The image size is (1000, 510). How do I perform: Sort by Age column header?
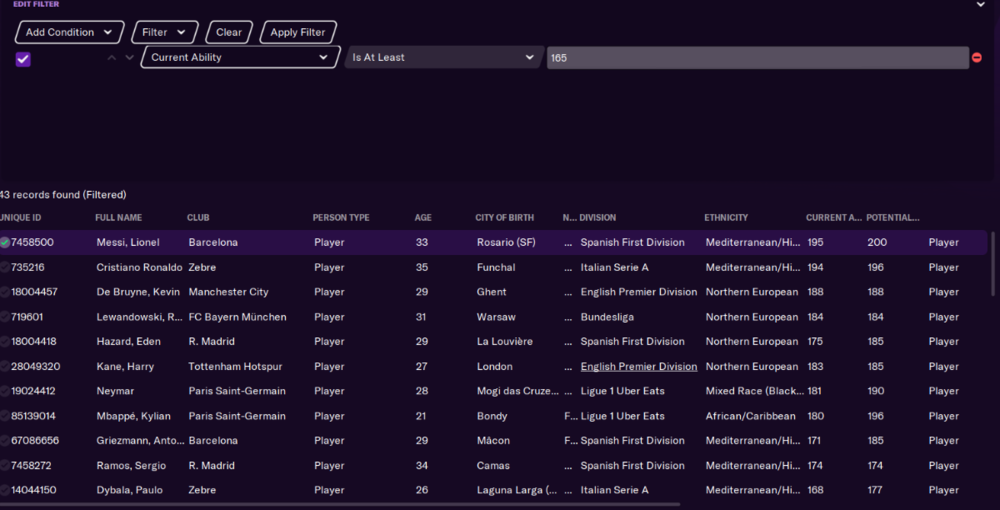pos(423,217)
